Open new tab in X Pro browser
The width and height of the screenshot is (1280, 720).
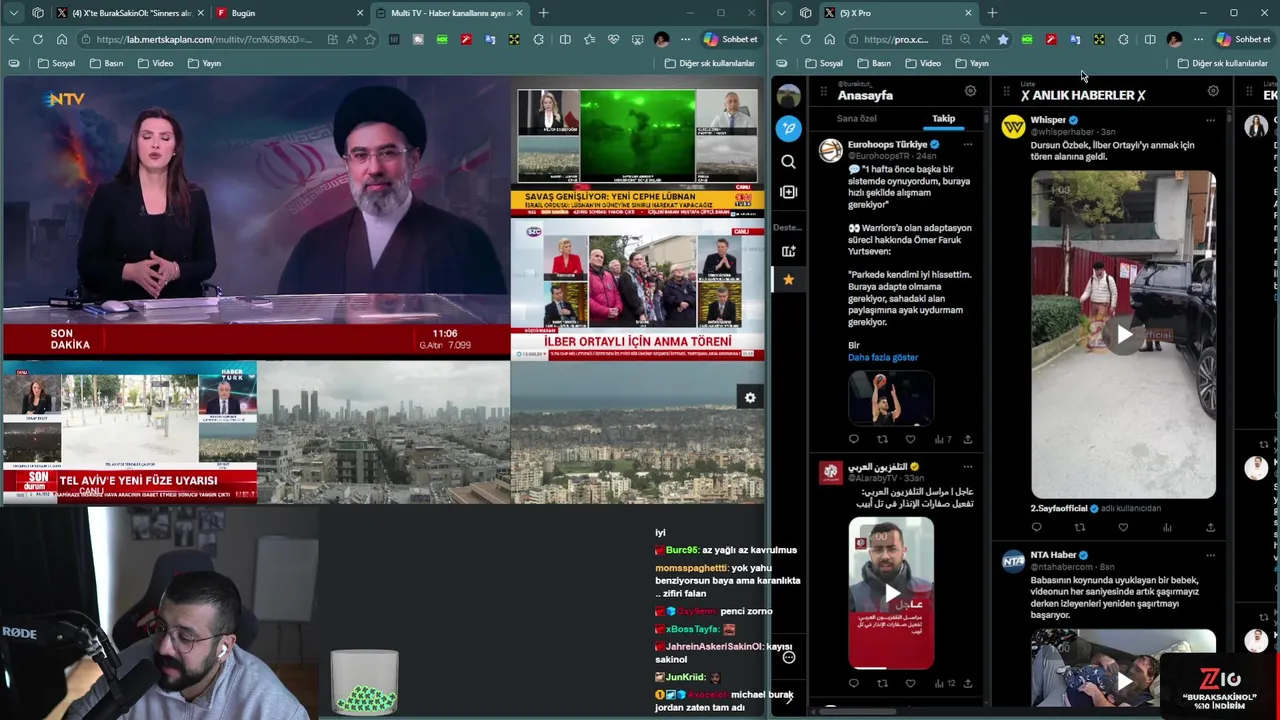[x=992, y=13]
